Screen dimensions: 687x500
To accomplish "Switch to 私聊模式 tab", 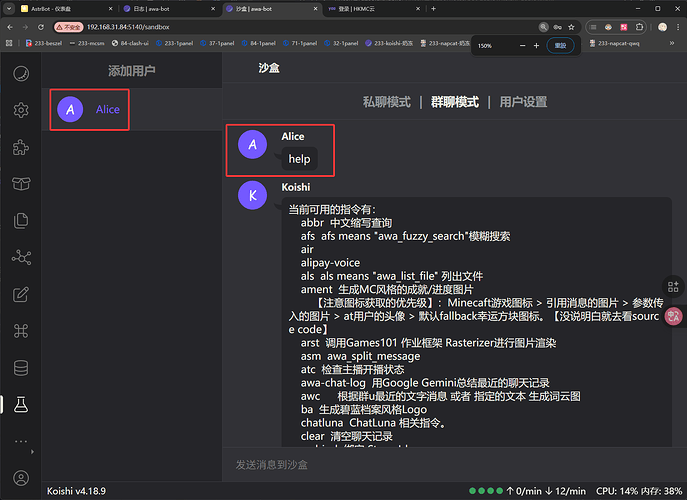I will (x=386, y=102).
